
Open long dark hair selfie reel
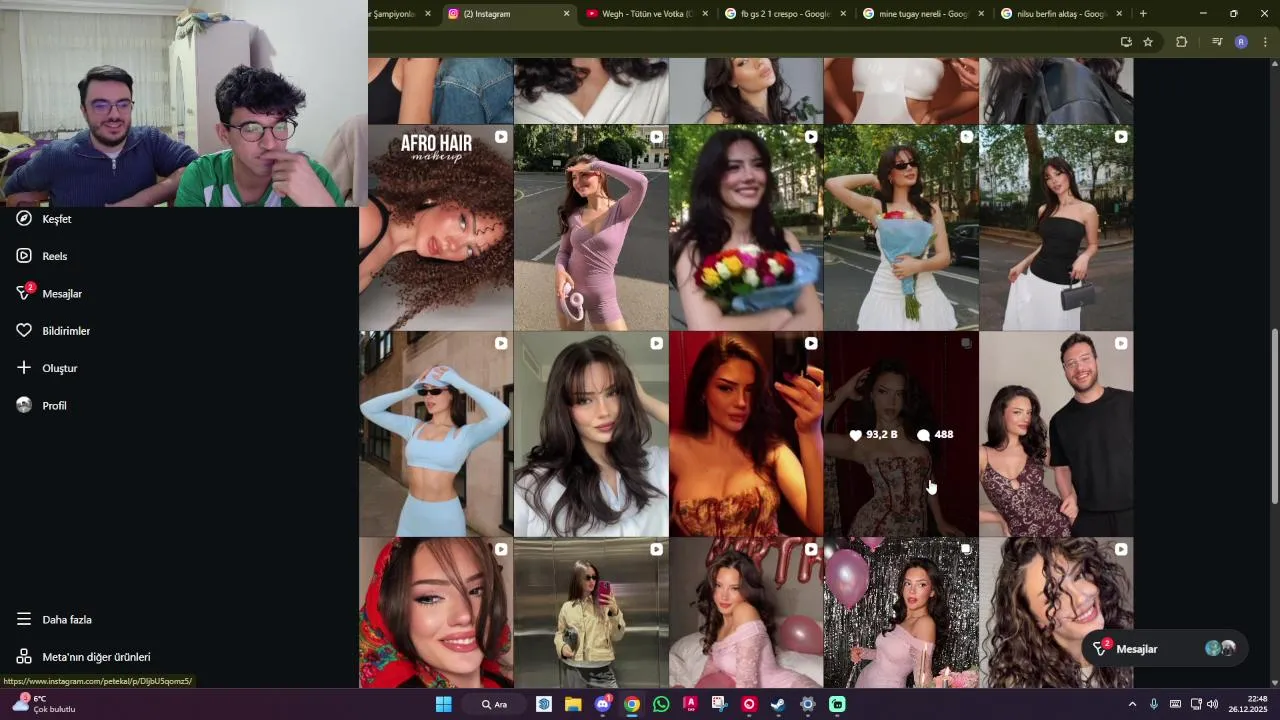pyautogui.click(x=591, y=434)
